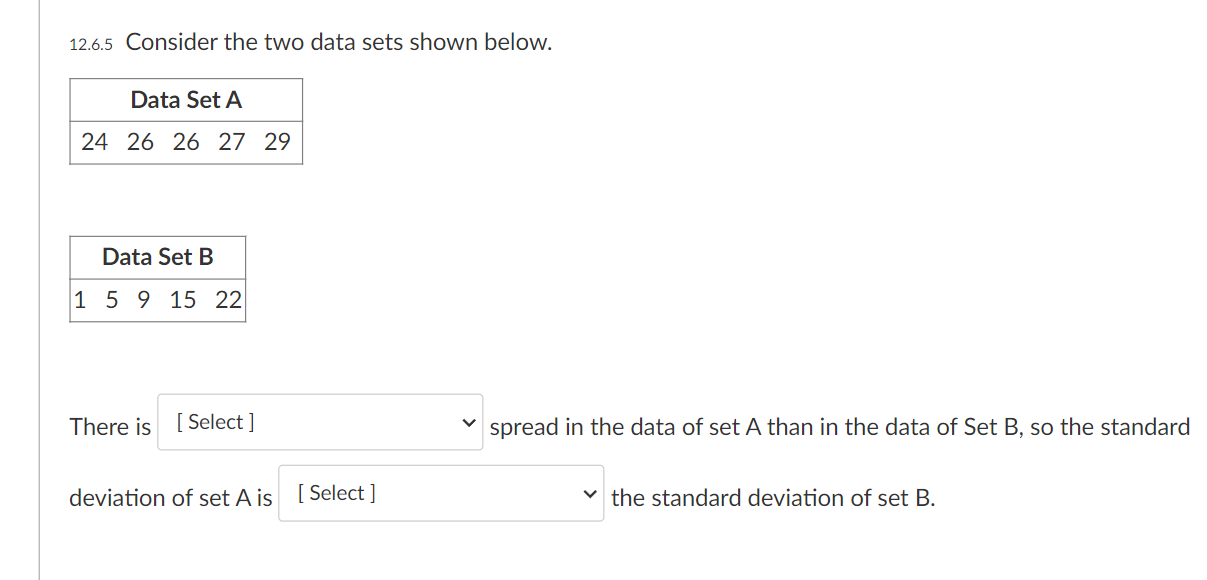Click the value 15 in Data Set B
The width and height of the screenshot is (1207, 580).
pyautogui.click(x=184, y=299)
